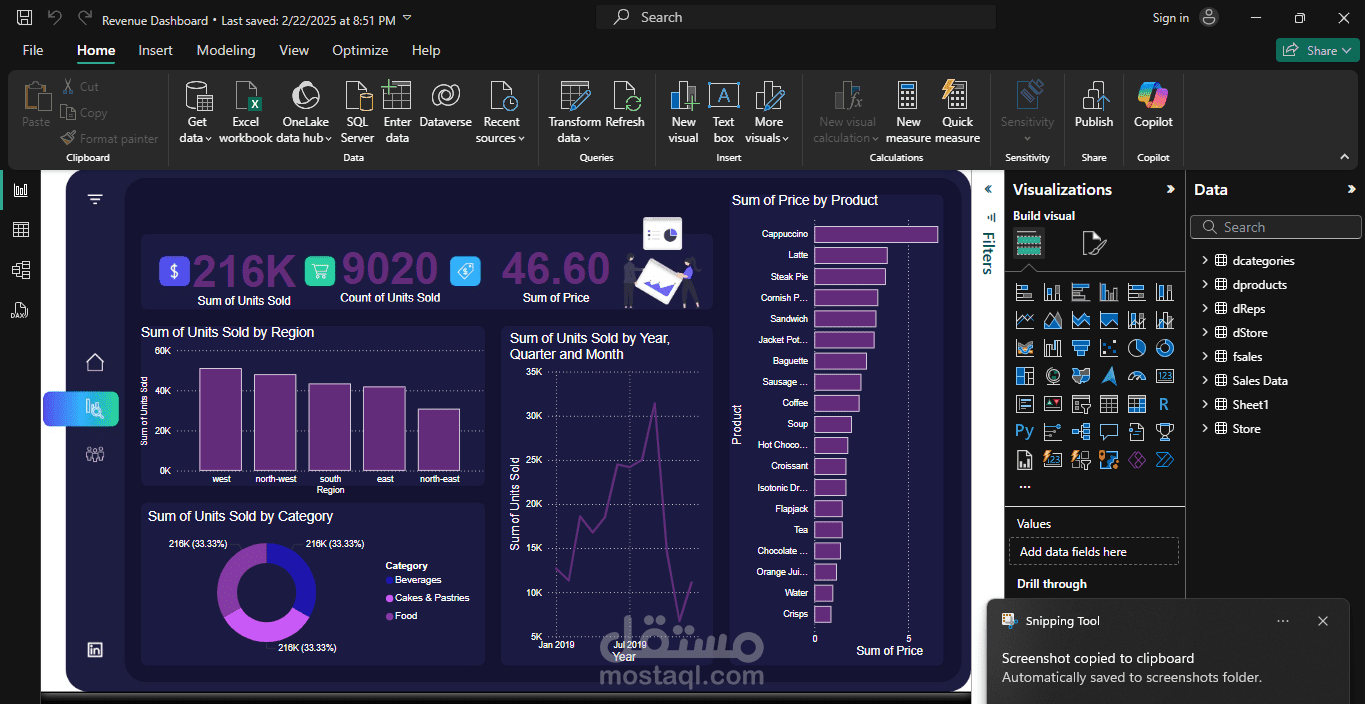Expand the dStore table
This screenshot has height=704, width=1365.
pos(1205,333)
